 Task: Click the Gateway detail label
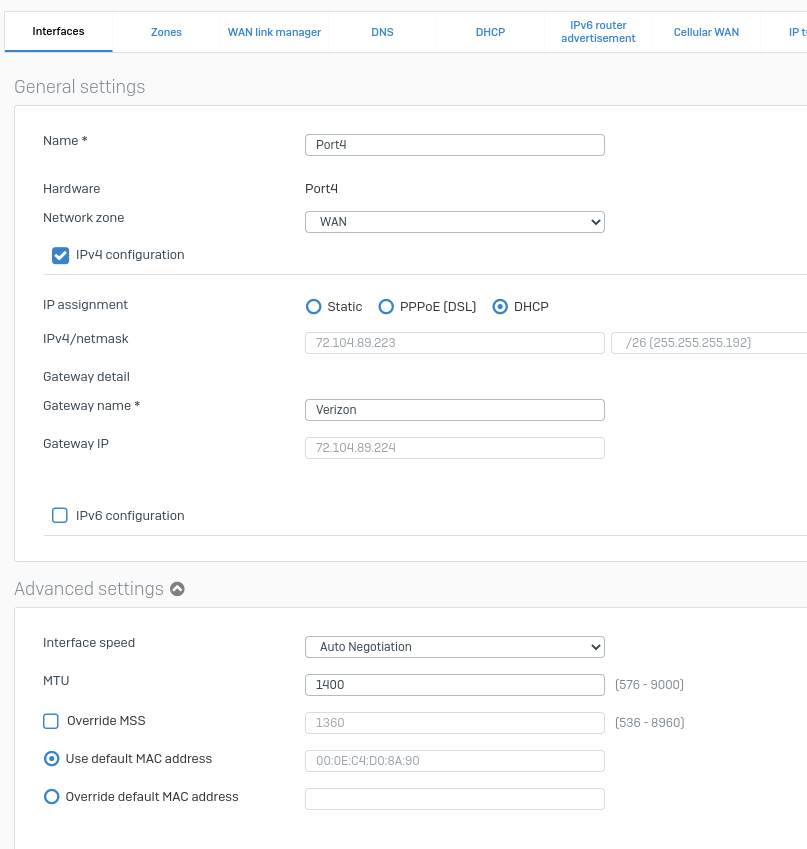click(x=86, y=376)
